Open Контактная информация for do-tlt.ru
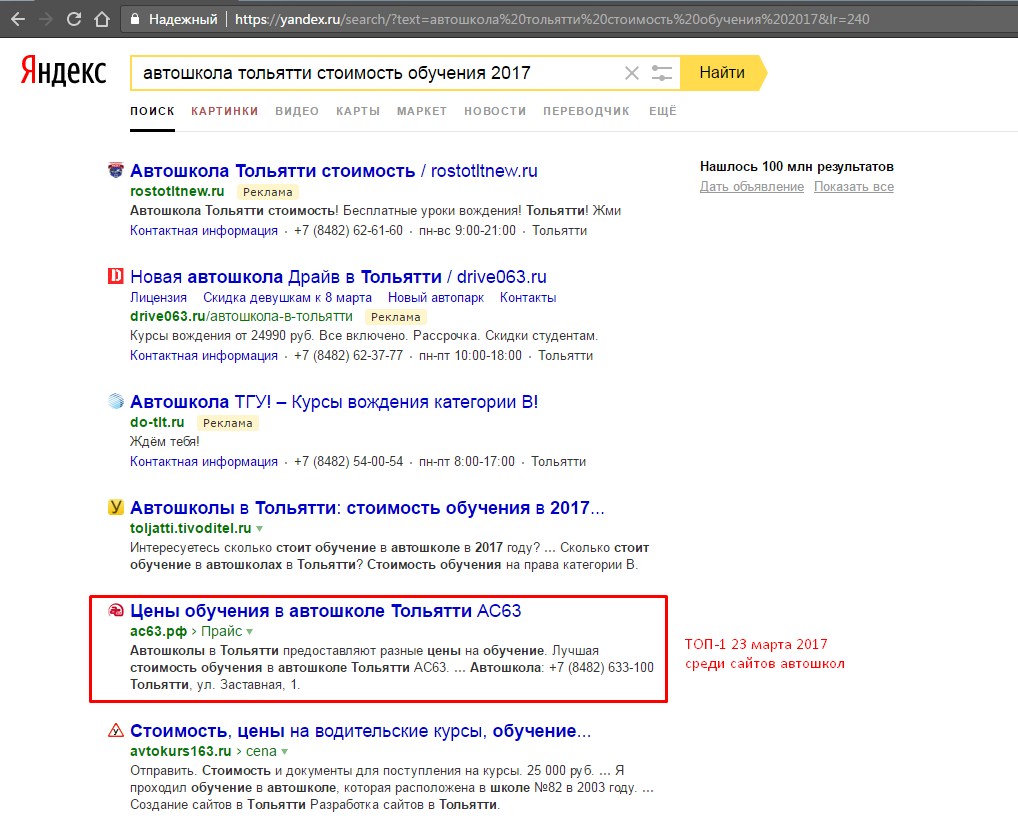1018x835 pixels. click(204, 461)
